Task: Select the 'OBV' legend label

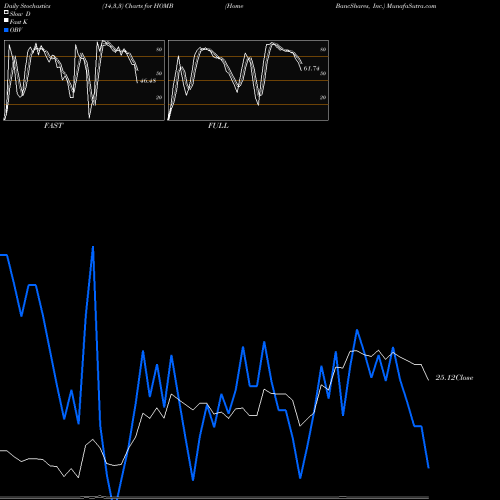Action: (16, 30)
